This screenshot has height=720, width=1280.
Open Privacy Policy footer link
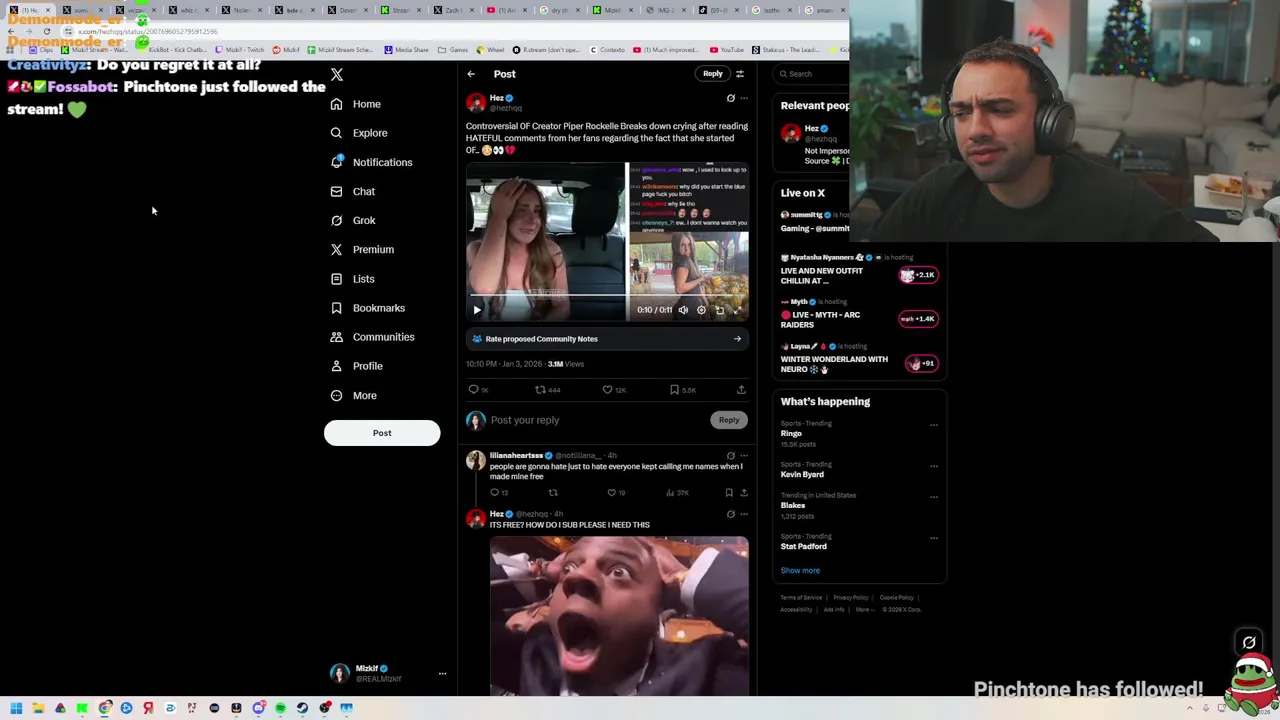[x=851, y=598]
